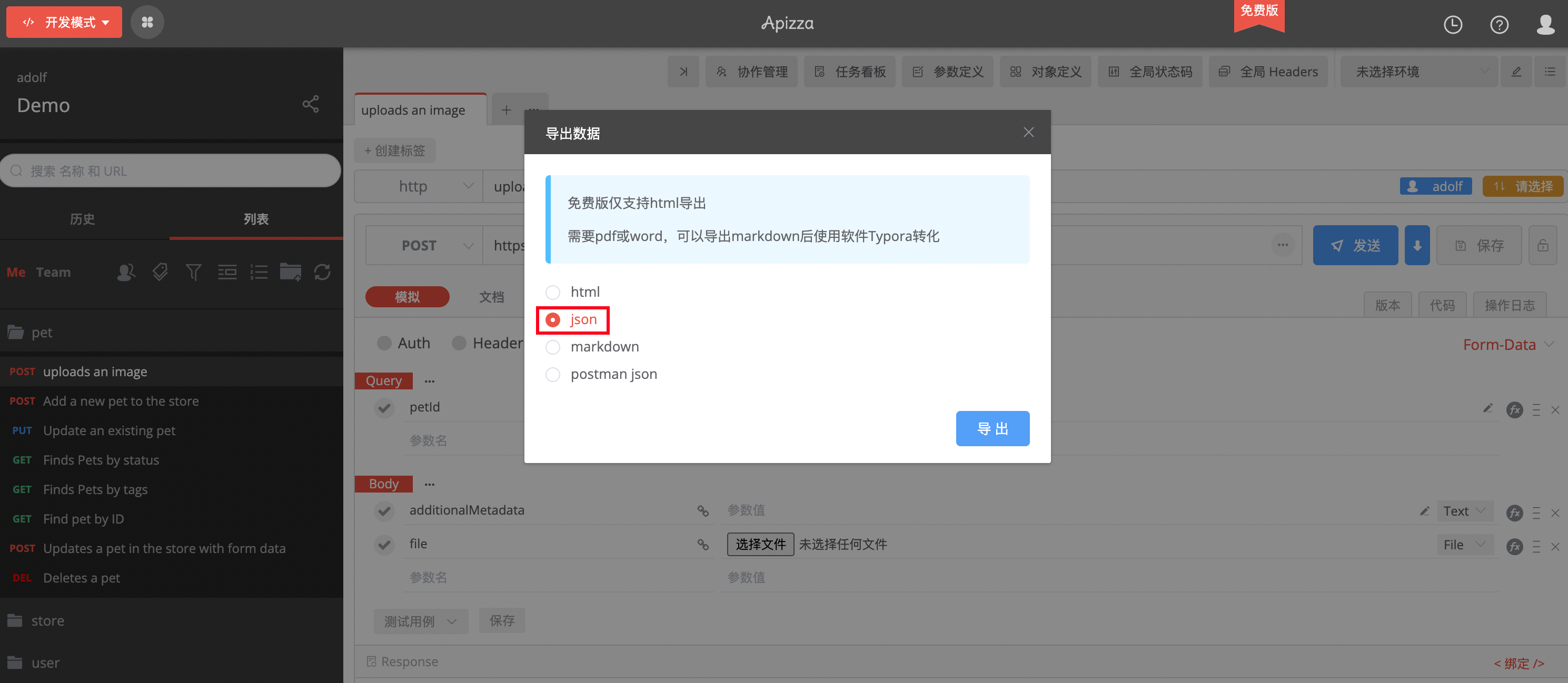
Task: Click the filter funnel icon
Action: (194, 272)
